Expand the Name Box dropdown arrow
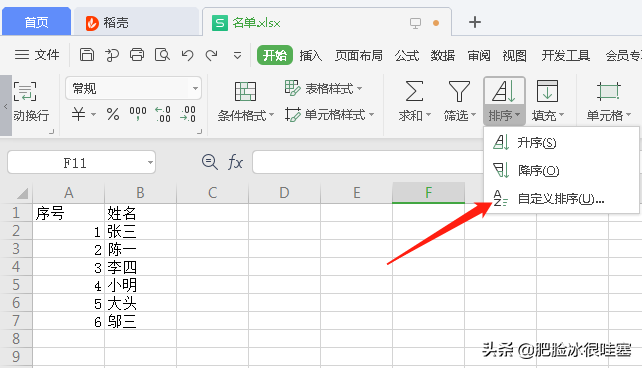Viewport: 642px width, 368px height. pyautogui.click(x=150, y=163)
